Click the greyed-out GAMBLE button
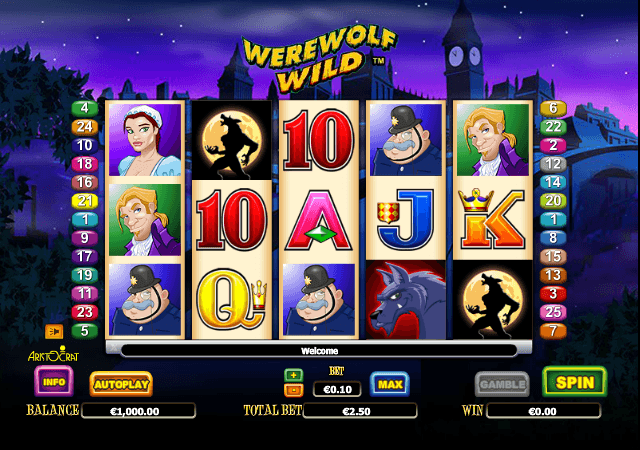 click(x=502, y=384)
